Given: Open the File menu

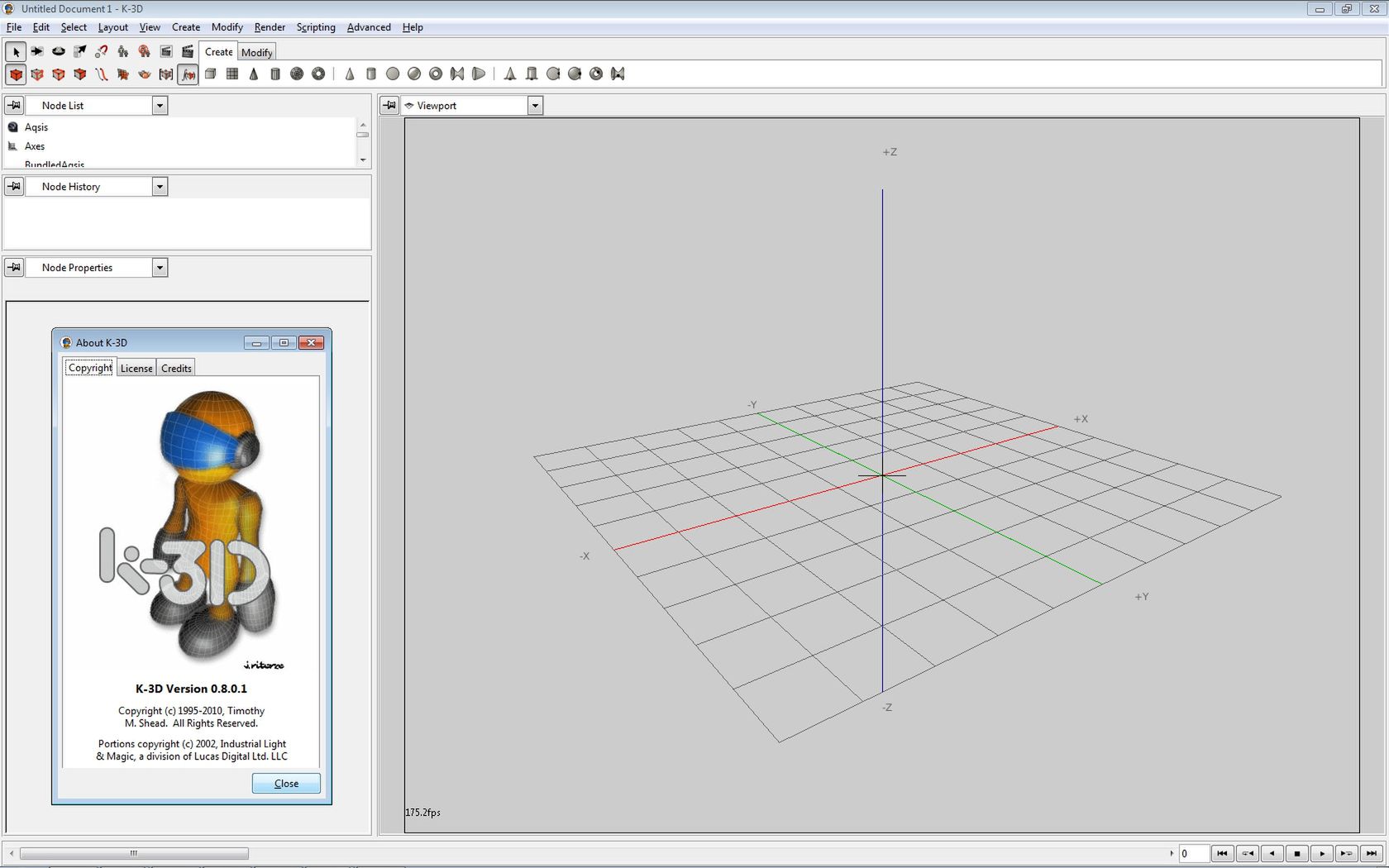Looking at the screenshot, I should [x=14, y=27].
